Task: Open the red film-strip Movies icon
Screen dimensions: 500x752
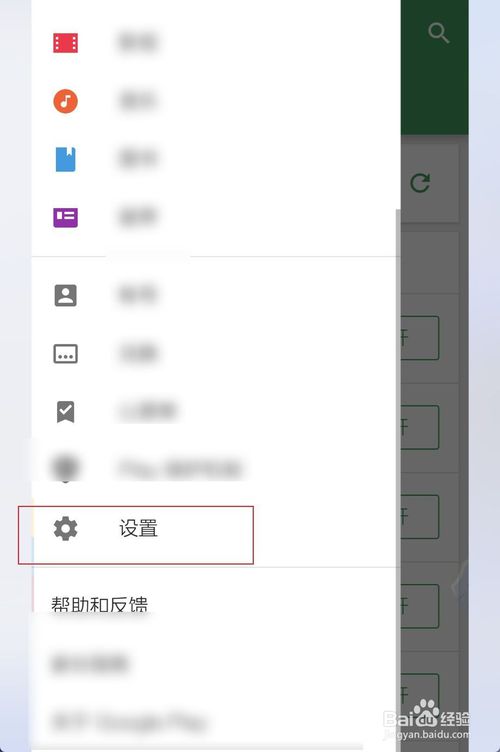Action: [66, 43]
